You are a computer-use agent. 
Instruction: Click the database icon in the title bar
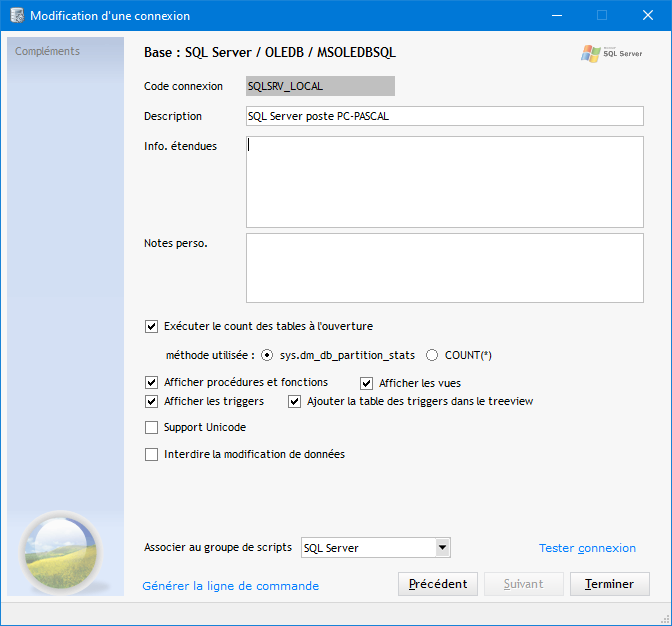tap(17, 15)
